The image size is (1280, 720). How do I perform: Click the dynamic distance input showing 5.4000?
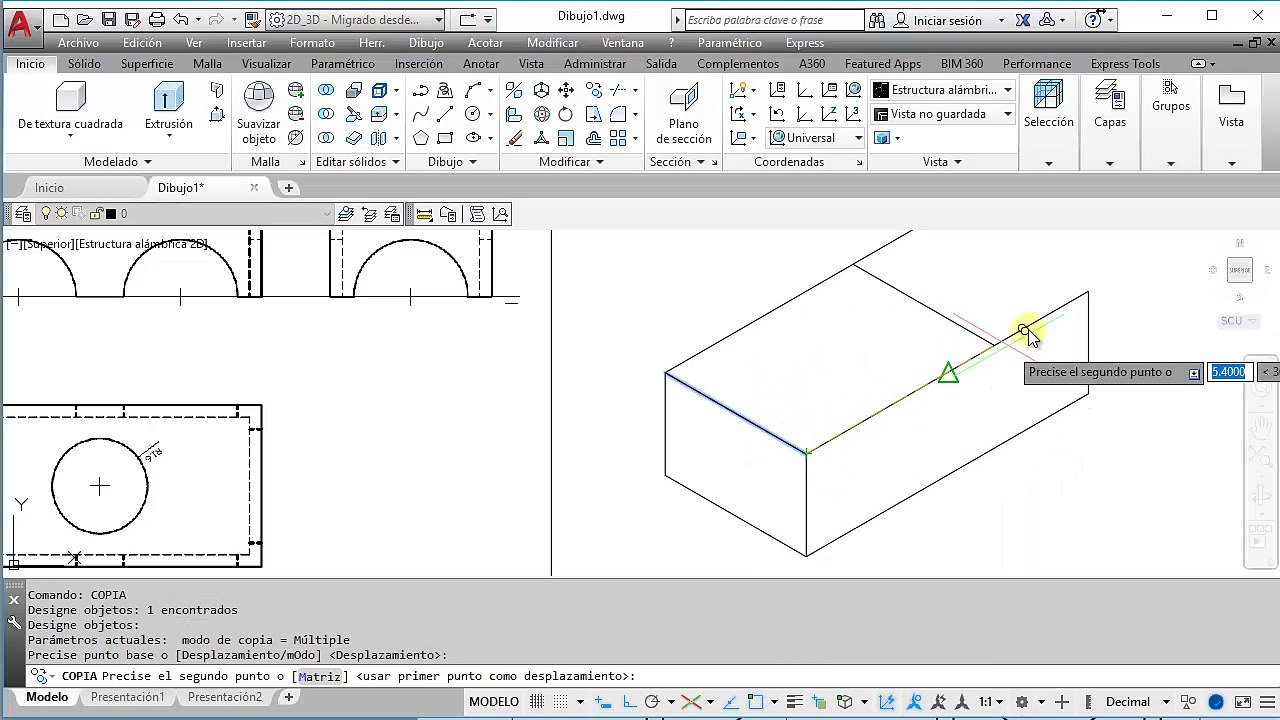[x=1228, y=372]
